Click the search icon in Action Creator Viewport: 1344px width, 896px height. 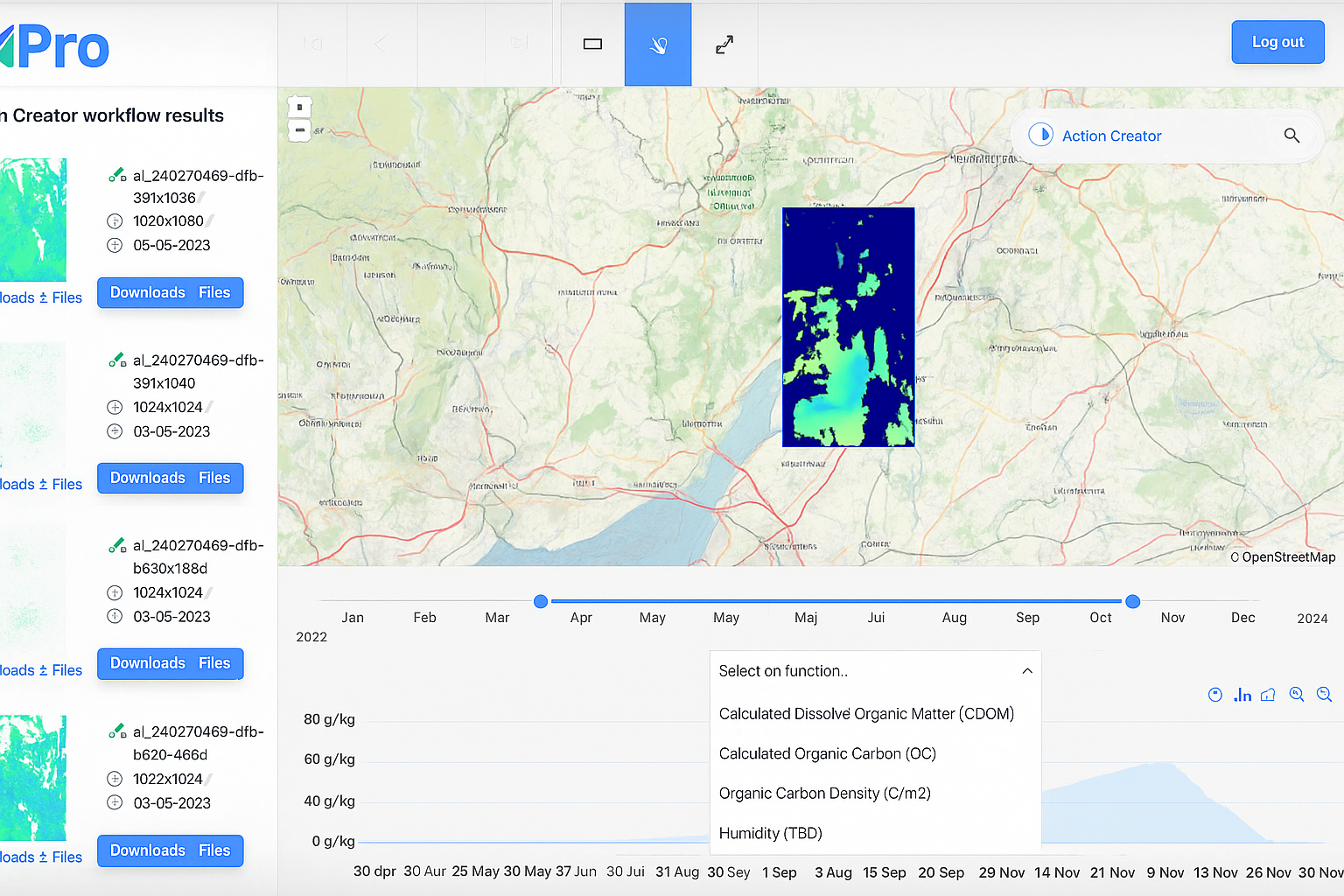[1292, 136]
